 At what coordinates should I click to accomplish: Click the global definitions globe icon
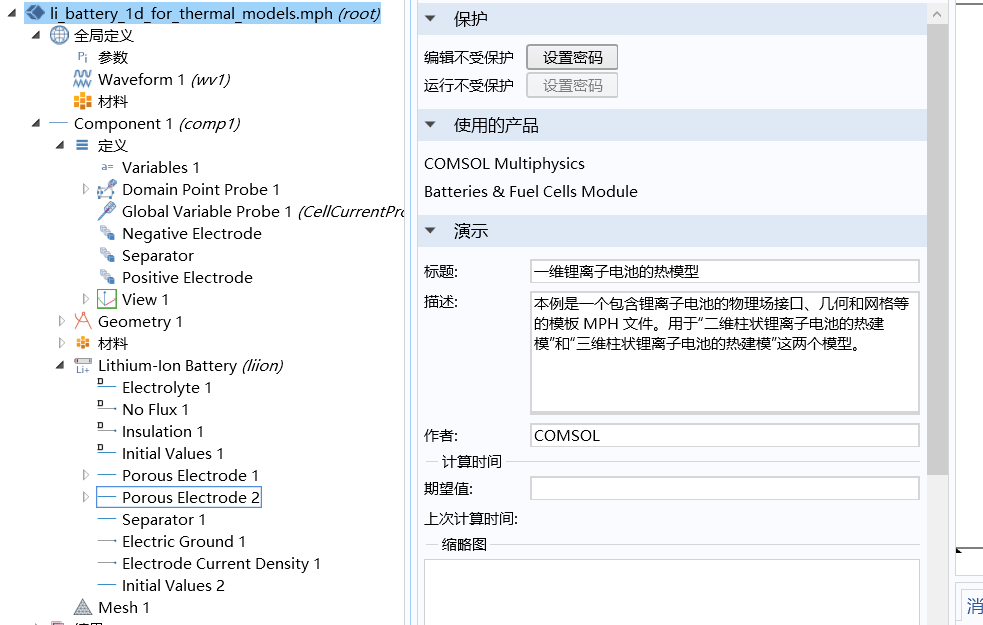[59, 36]
